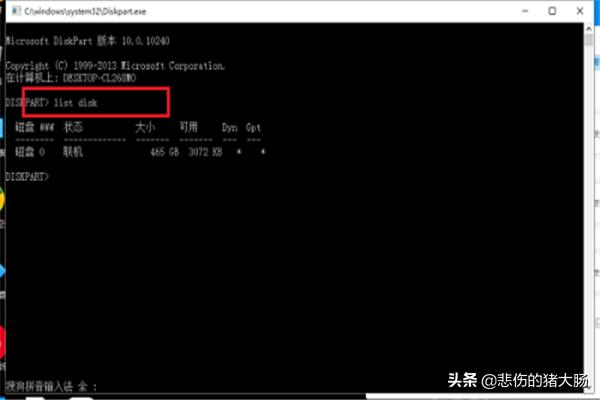Open the Diskpart window system menu icon
The width and height of the screenshot is (600, 400).
tap(16, 11)
